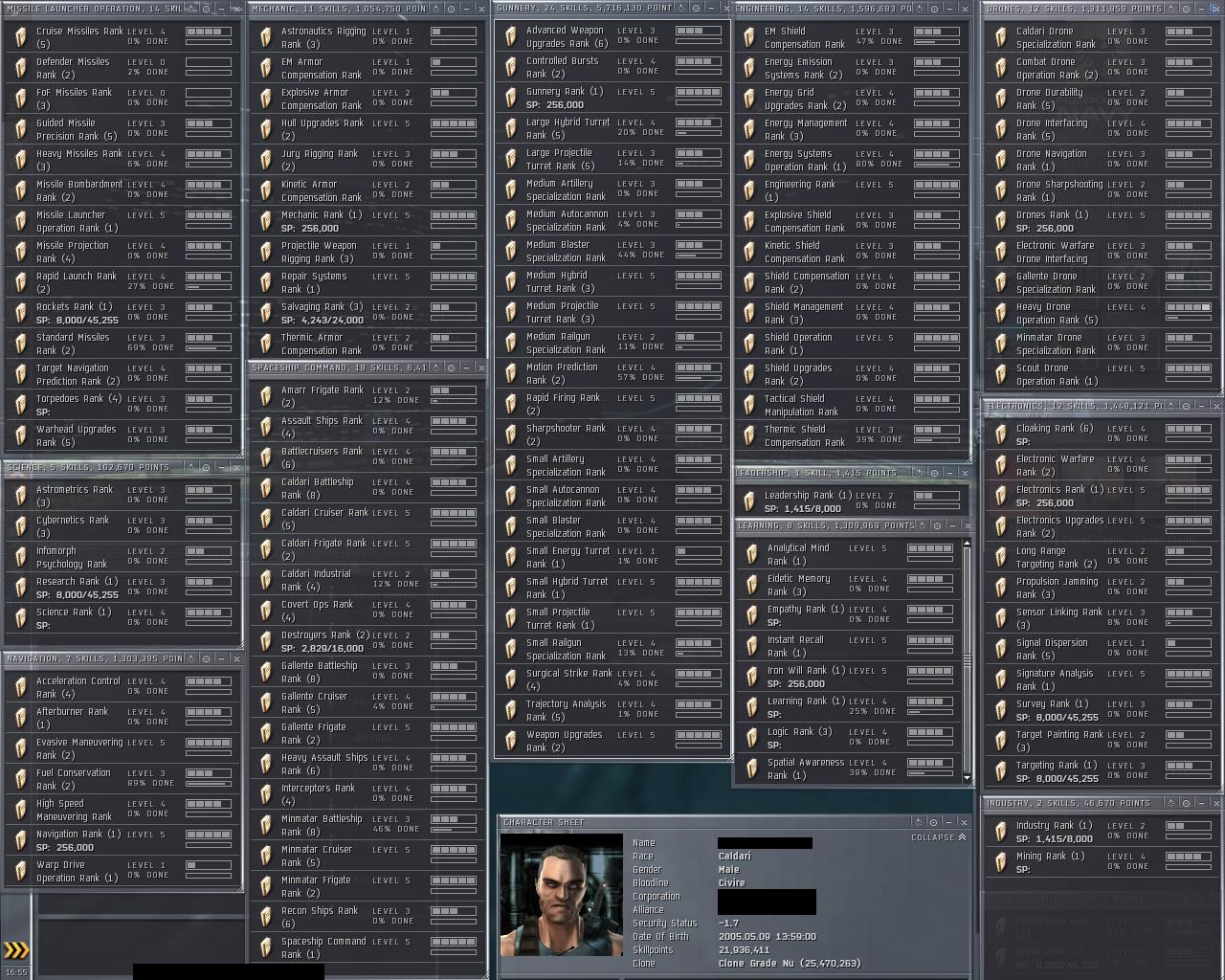Select the Iron Will skill book icon

[751, 677]
